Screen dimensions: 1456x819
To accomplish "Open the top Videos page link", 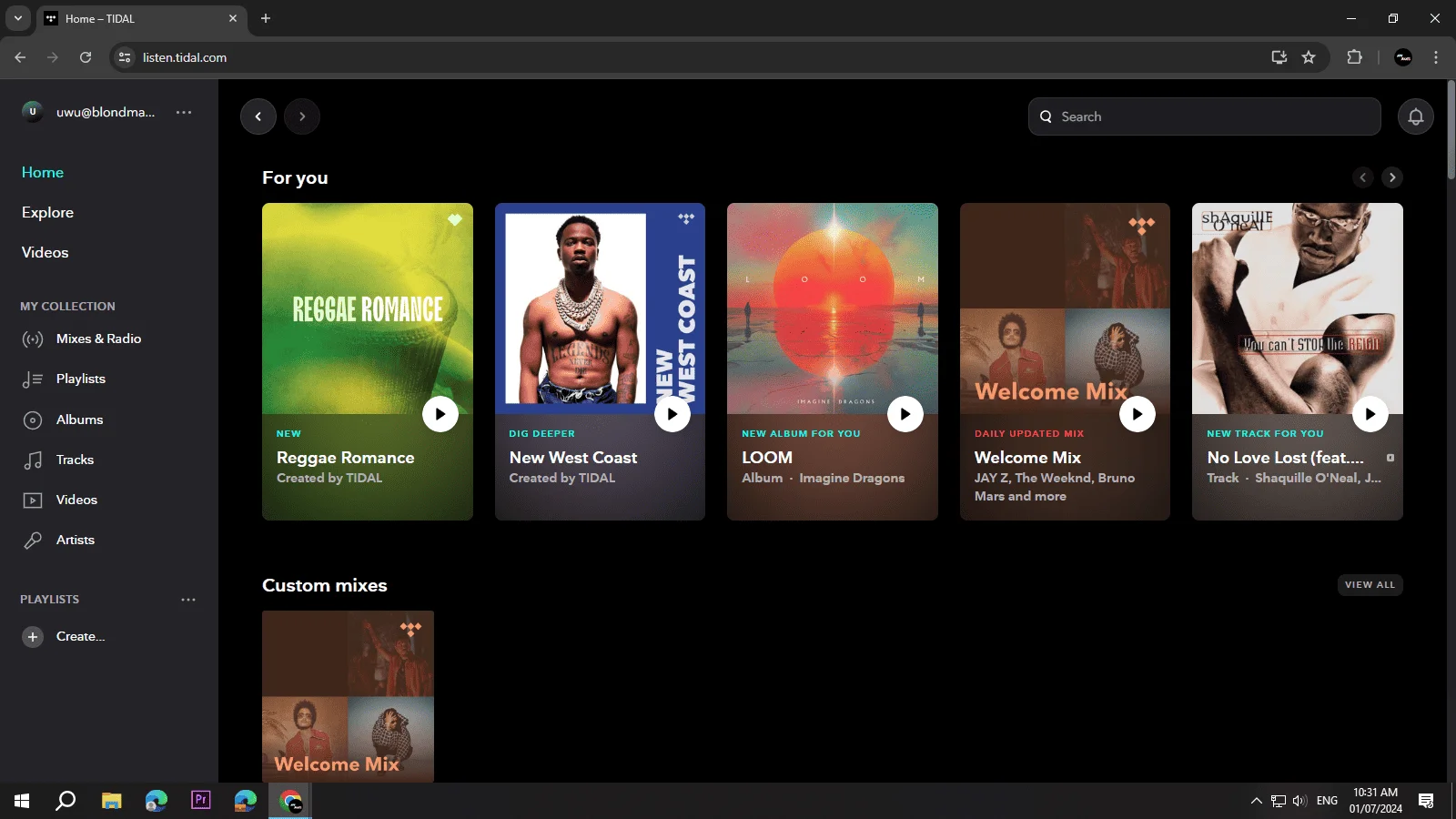I will coord(45,252).
